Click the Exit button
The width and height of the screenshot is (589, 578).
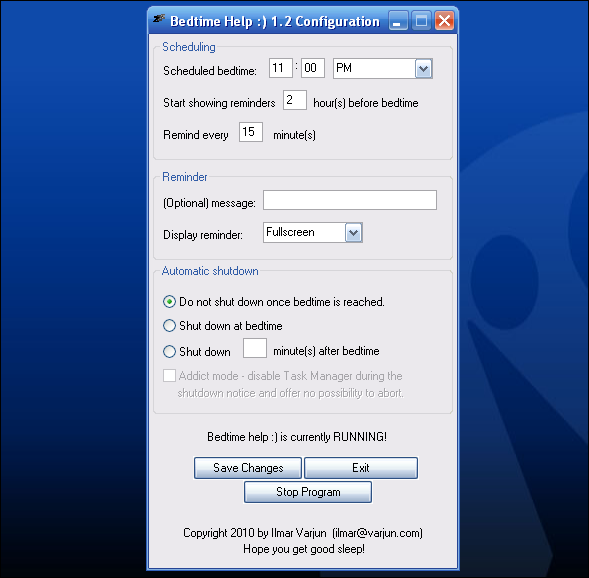coord(361,468)
